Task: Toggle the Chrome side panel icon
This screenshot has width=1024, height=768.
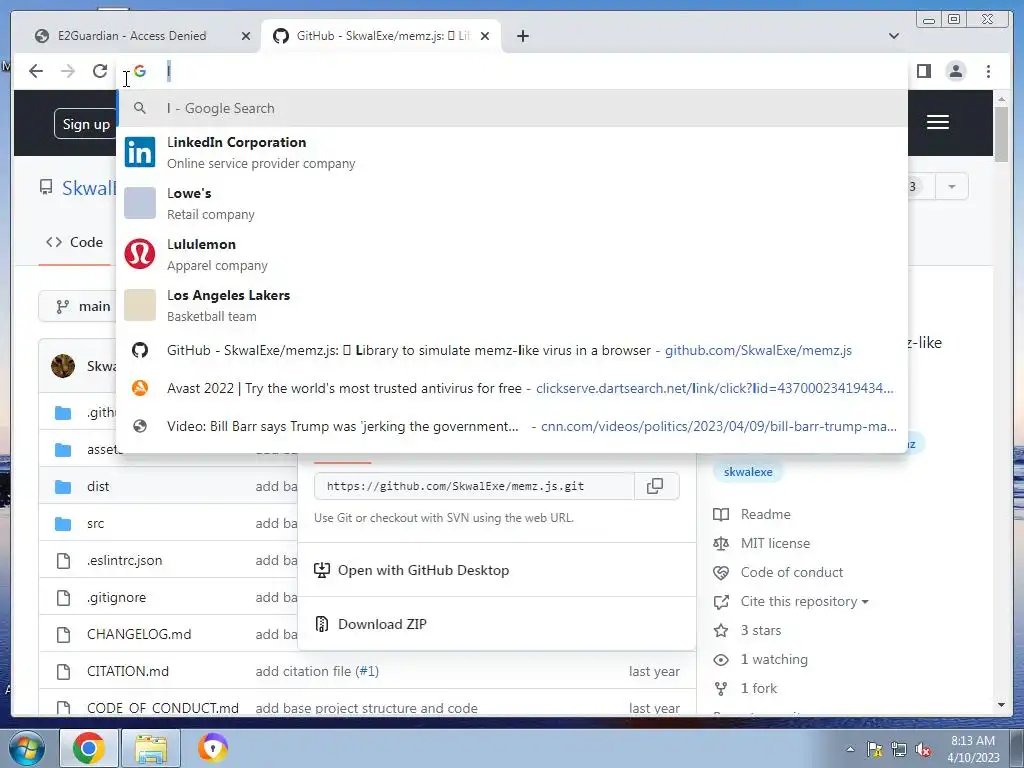Action: tap(923, 71)
